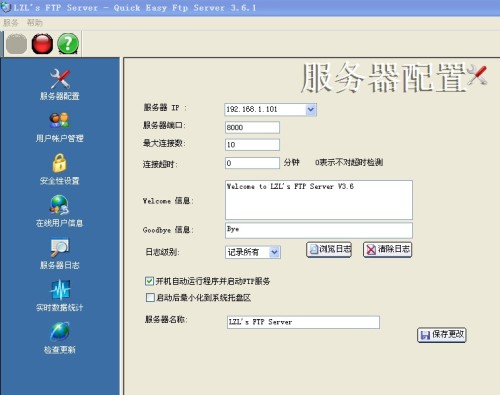Open 用户帐户管理 users icon
Image resolution: width=500 pixels, height=395 pixels.
(60, 120)
